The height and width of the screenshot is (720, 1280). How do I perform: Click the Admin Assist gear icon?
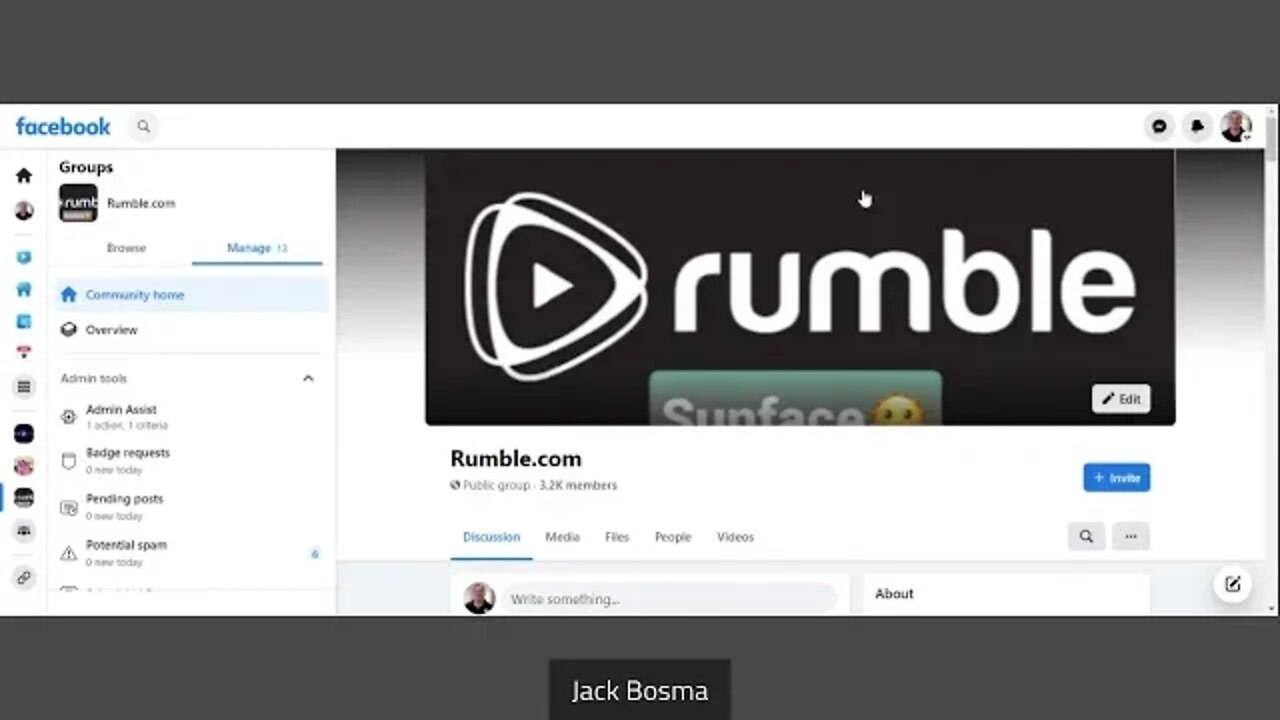[x=68, y=417]
